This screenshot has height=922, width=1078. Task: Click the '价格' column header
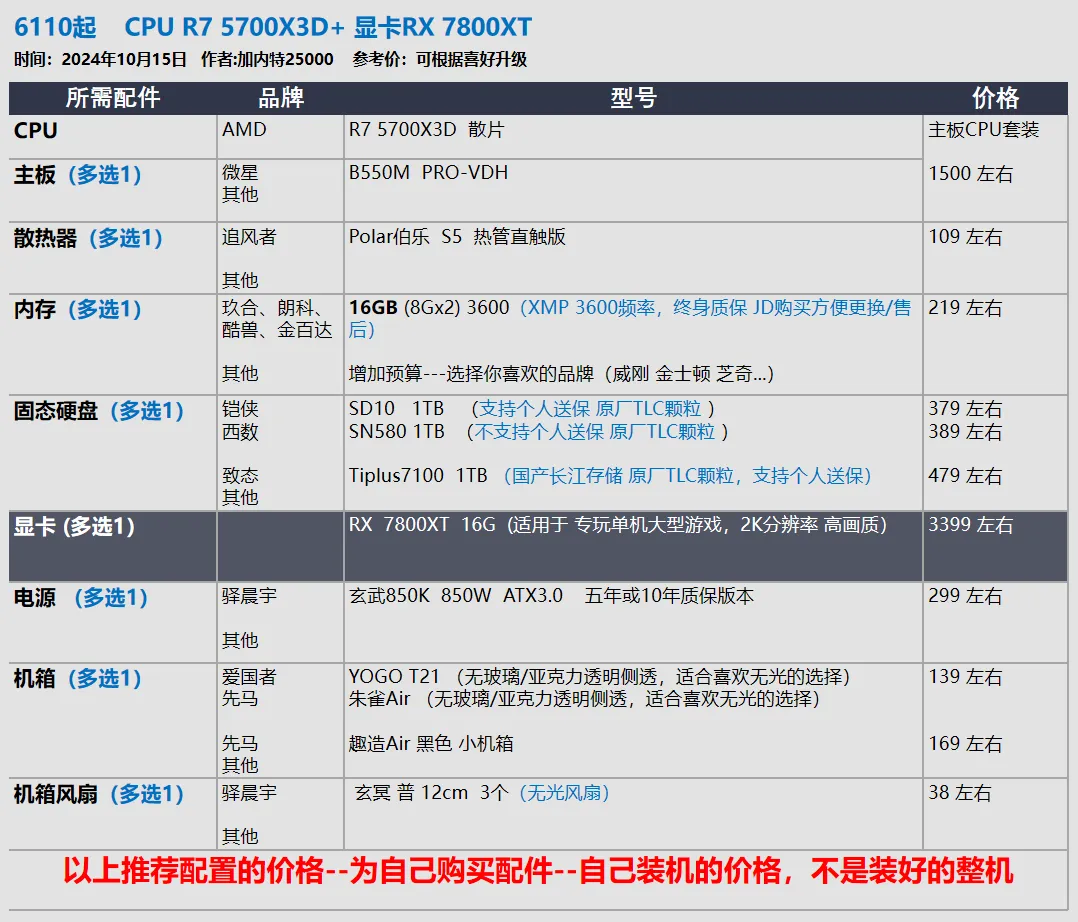(995, 98)
